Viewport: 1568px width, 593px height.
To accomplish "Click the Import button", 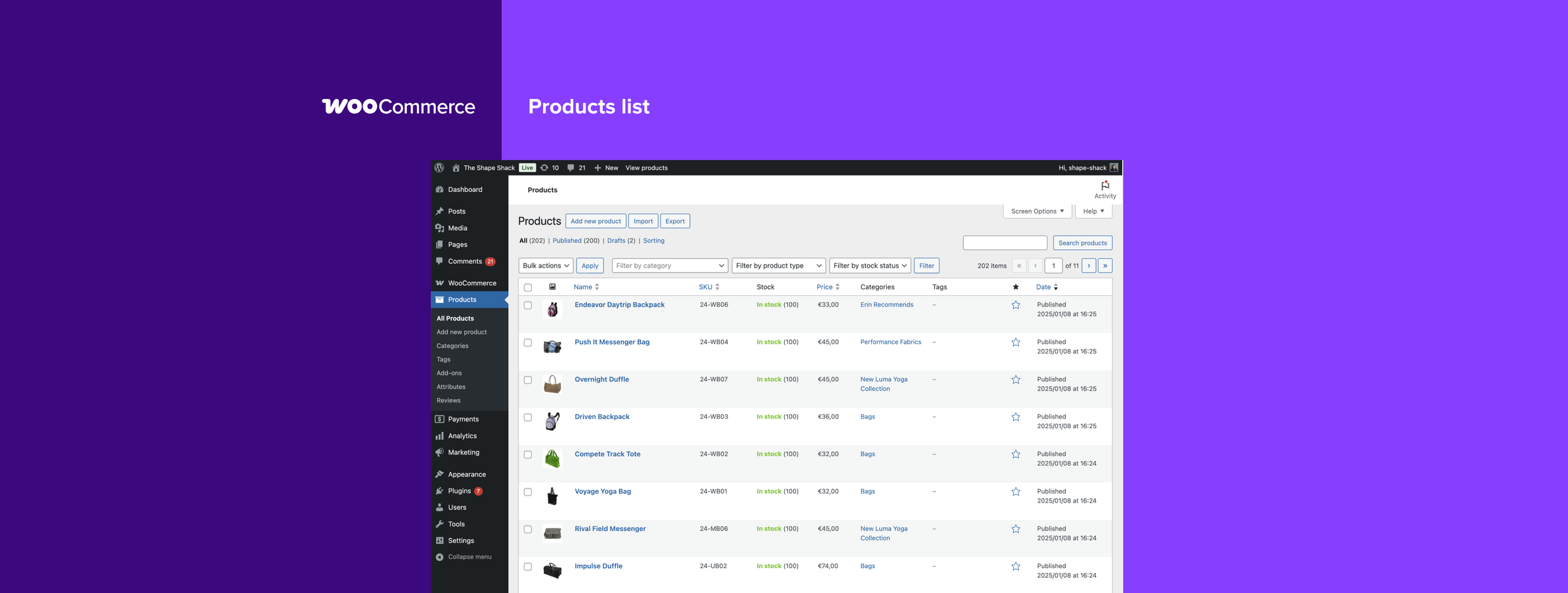I will (643, 221).
